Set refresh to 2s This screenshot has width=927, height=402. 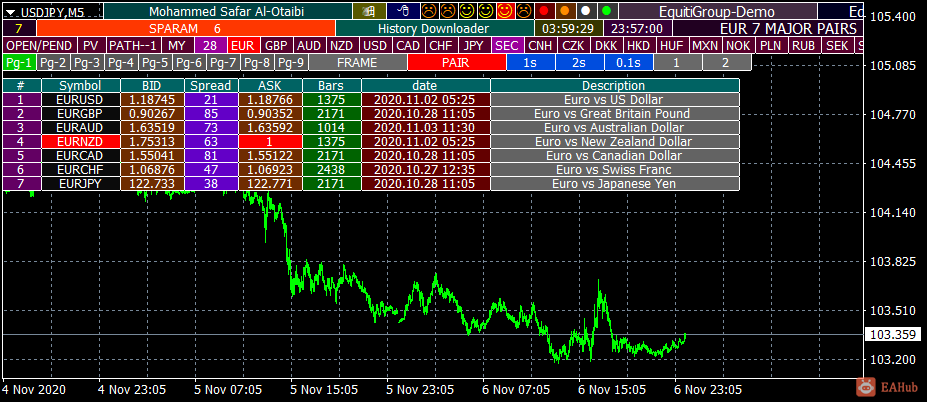(x=579, y=62)
